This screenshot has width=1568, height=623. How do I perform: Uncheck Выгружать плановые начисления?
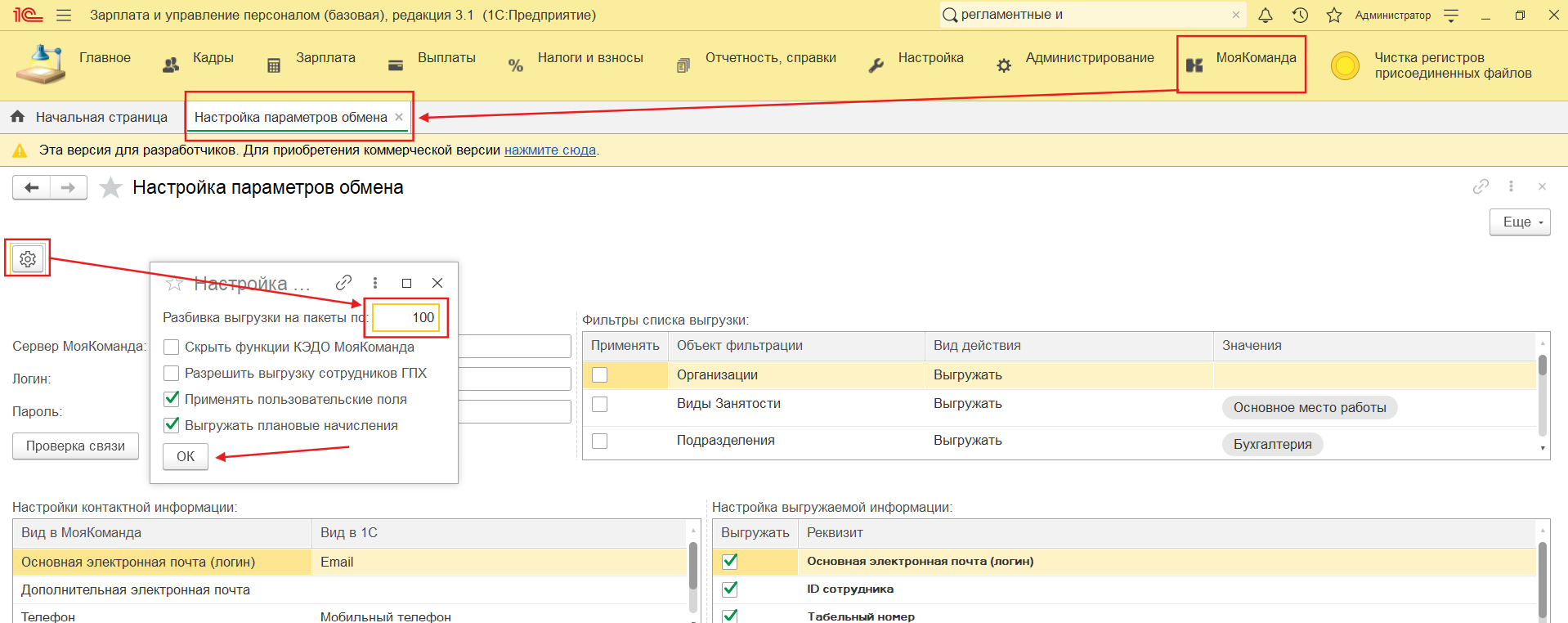(x=172, y=426)
